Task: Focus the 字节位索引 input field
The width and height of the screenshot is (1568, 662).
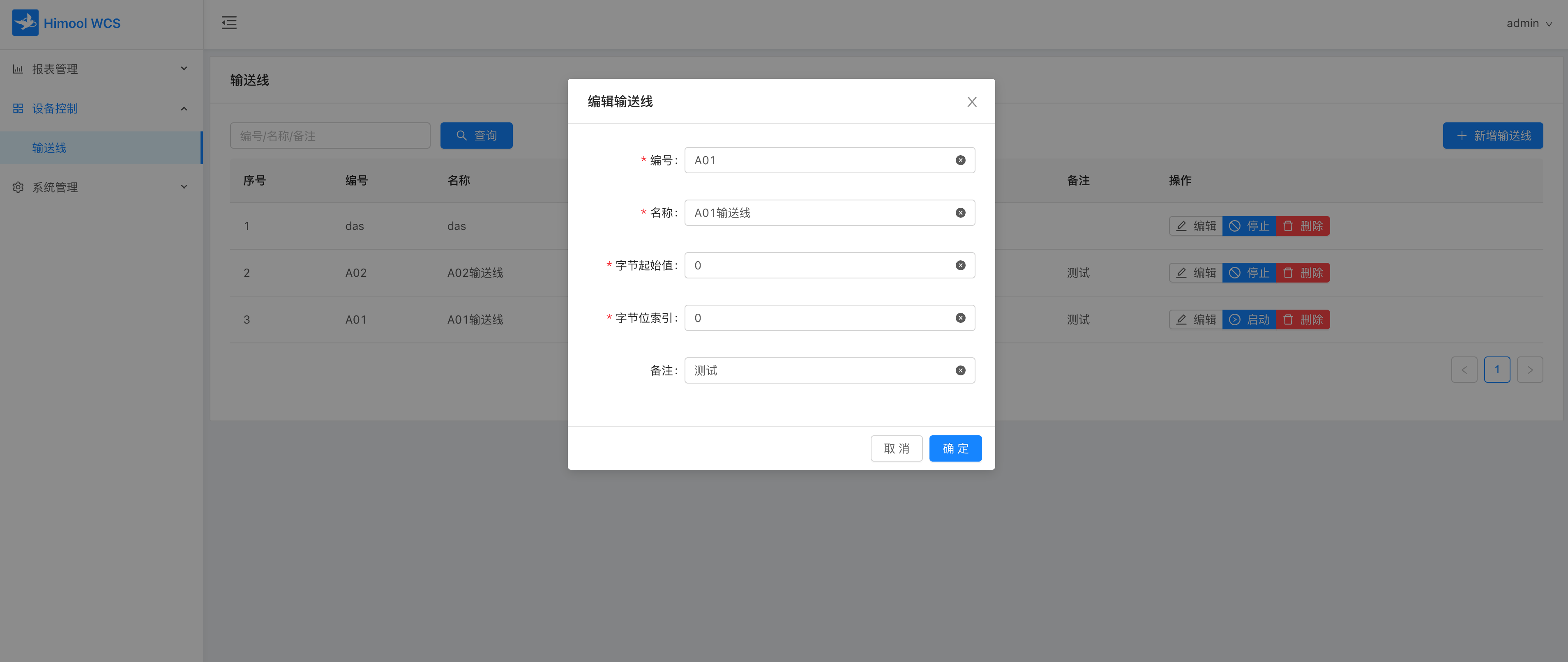Action: coord(830,318)
